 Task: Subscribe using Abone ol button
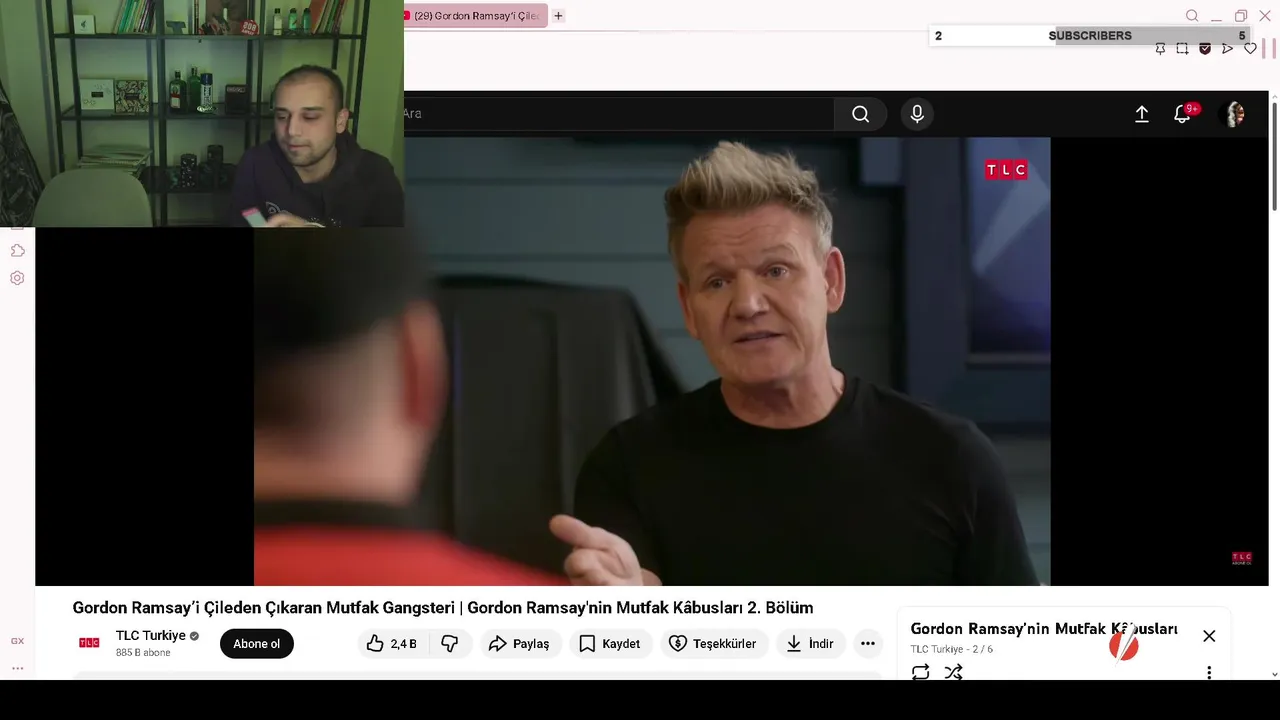point(257,644)
